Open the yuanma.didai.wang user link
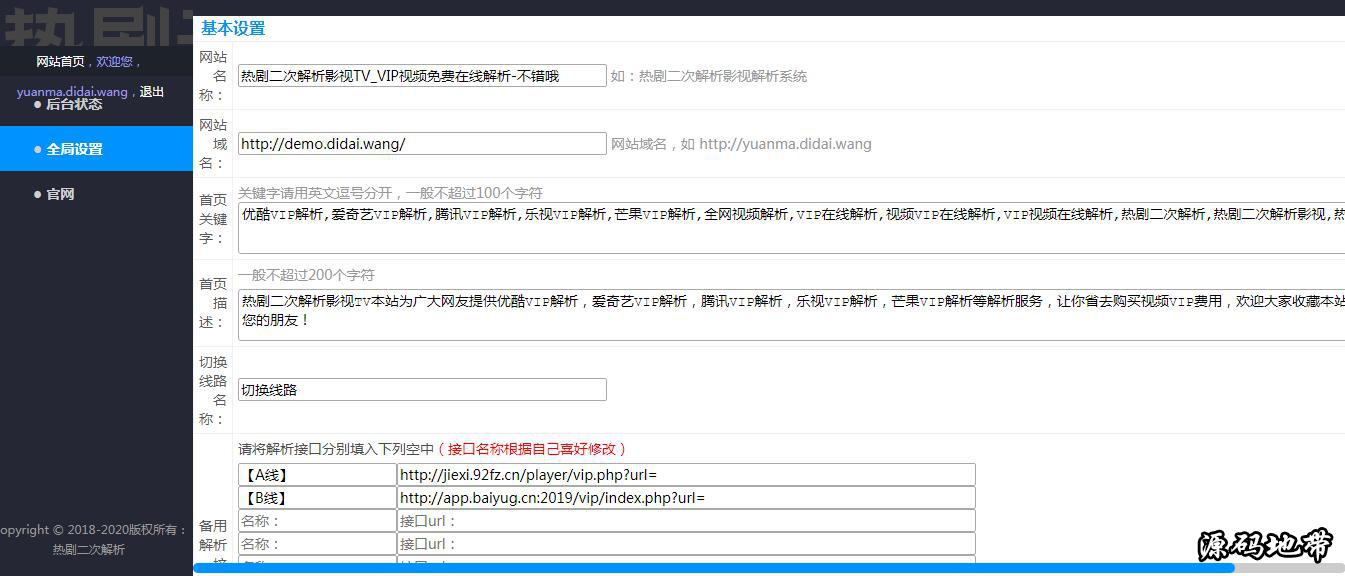 pyautogui.click(x=72, y=92)
